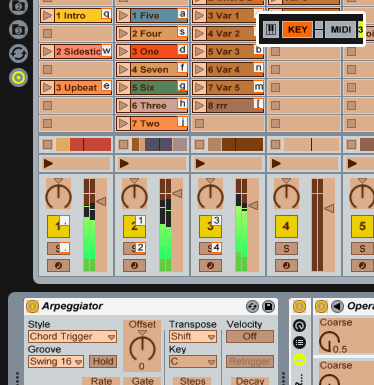Toggle the MIDI mapping mode button
This screenshot has width=374, height=385.
(x=340, y=30)
